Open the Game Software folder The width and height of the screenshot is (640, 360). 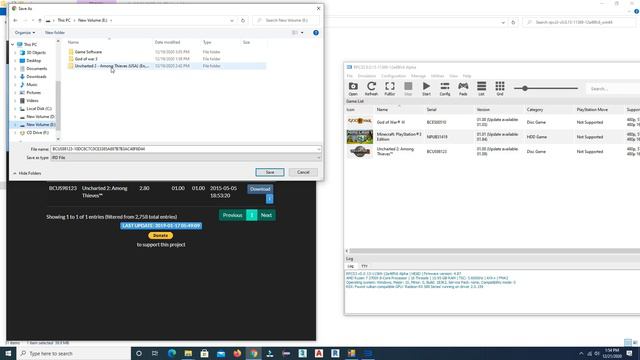click(x=88, y=52)
